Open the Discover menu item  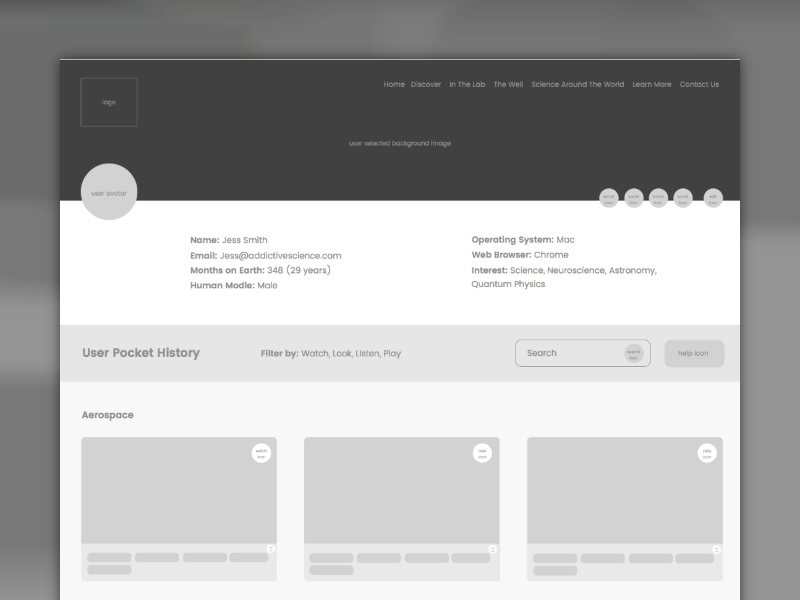[x=426, y=85]
